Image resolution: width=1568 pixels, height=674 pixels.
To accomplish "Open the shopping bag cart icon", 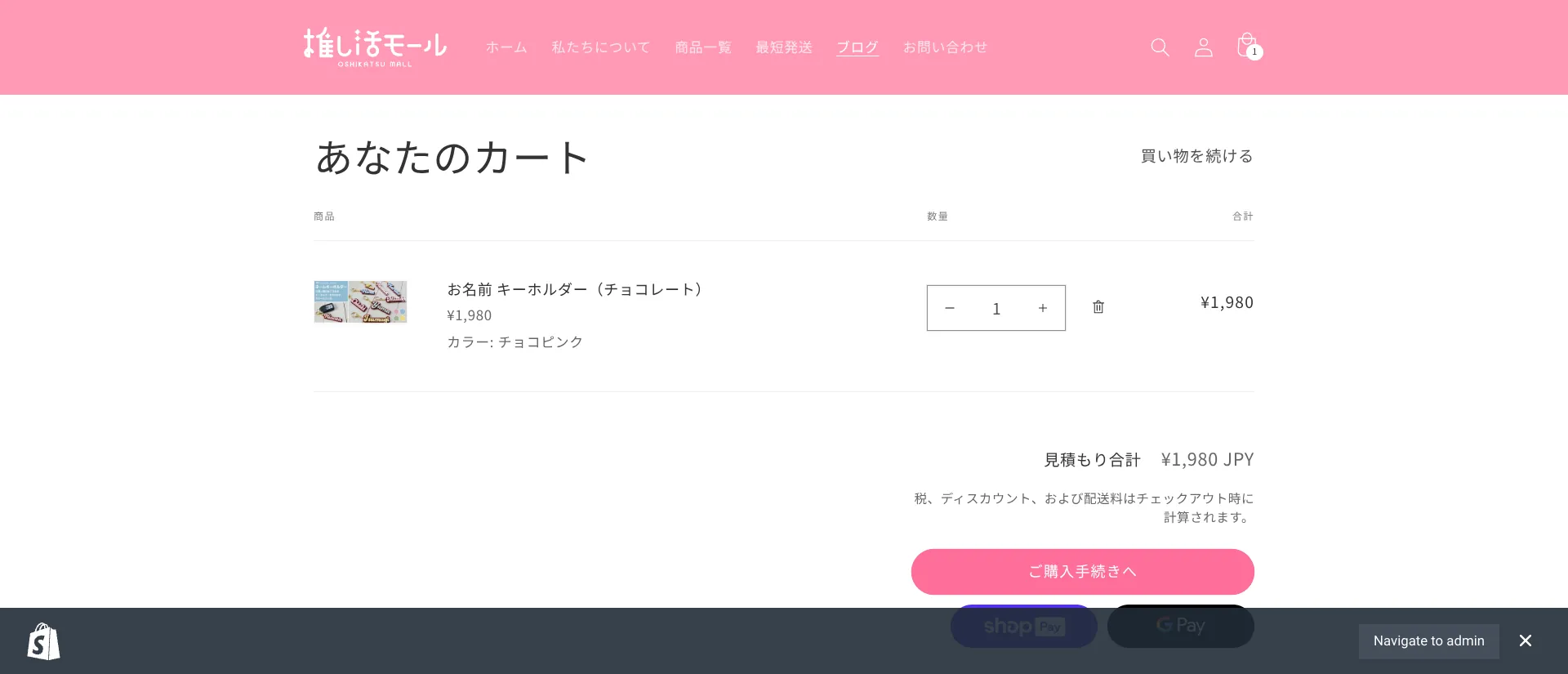I will click(1246, 46).
